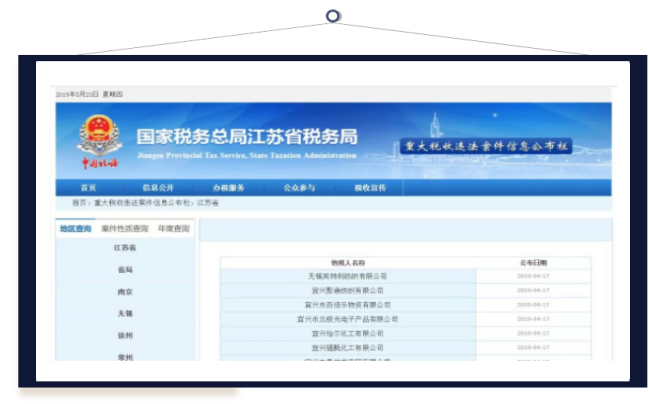Select 公众参与 in the navigation bar
Viewport: 649px width, 404px height.
(299, 187)
